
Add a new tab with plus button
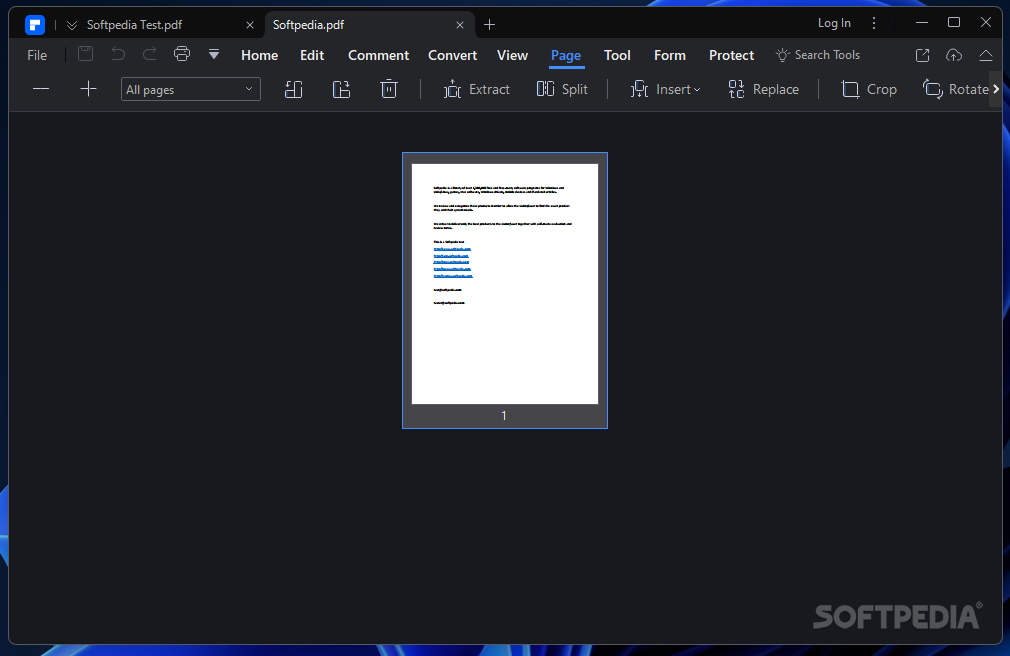[489, 24]
